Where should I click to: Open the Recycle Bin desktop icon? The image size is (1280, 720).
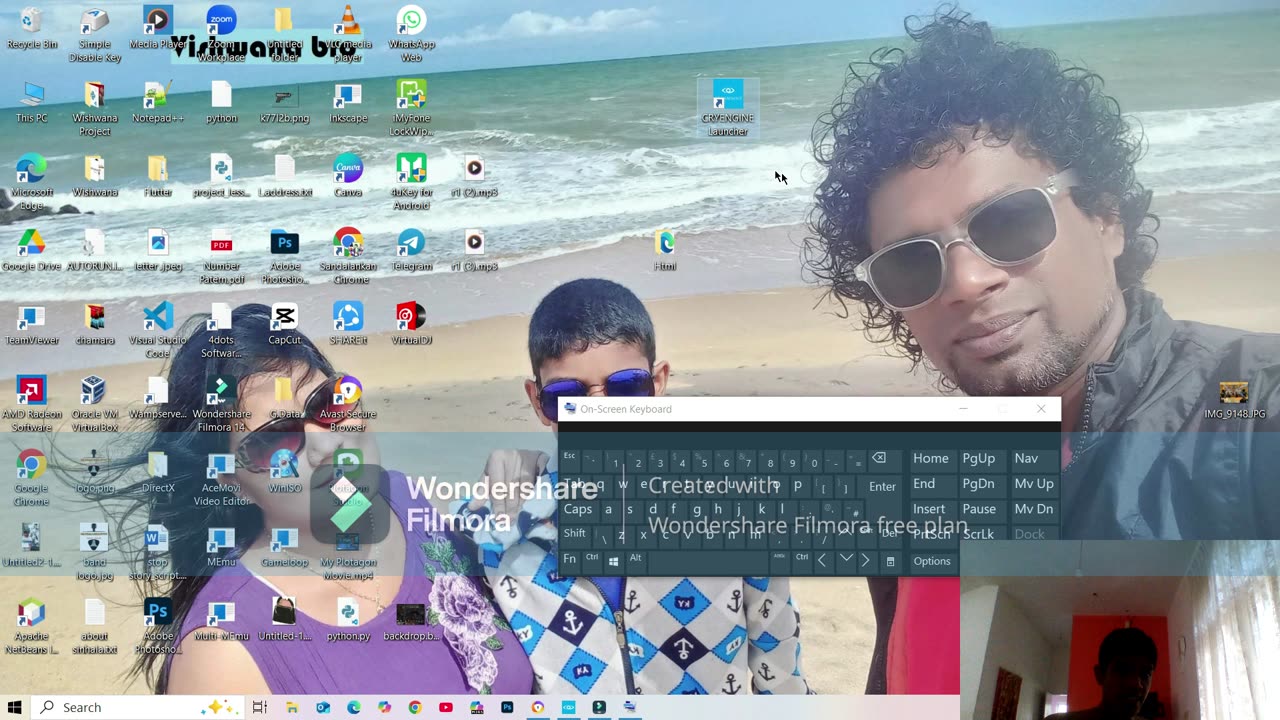[31, 28]
